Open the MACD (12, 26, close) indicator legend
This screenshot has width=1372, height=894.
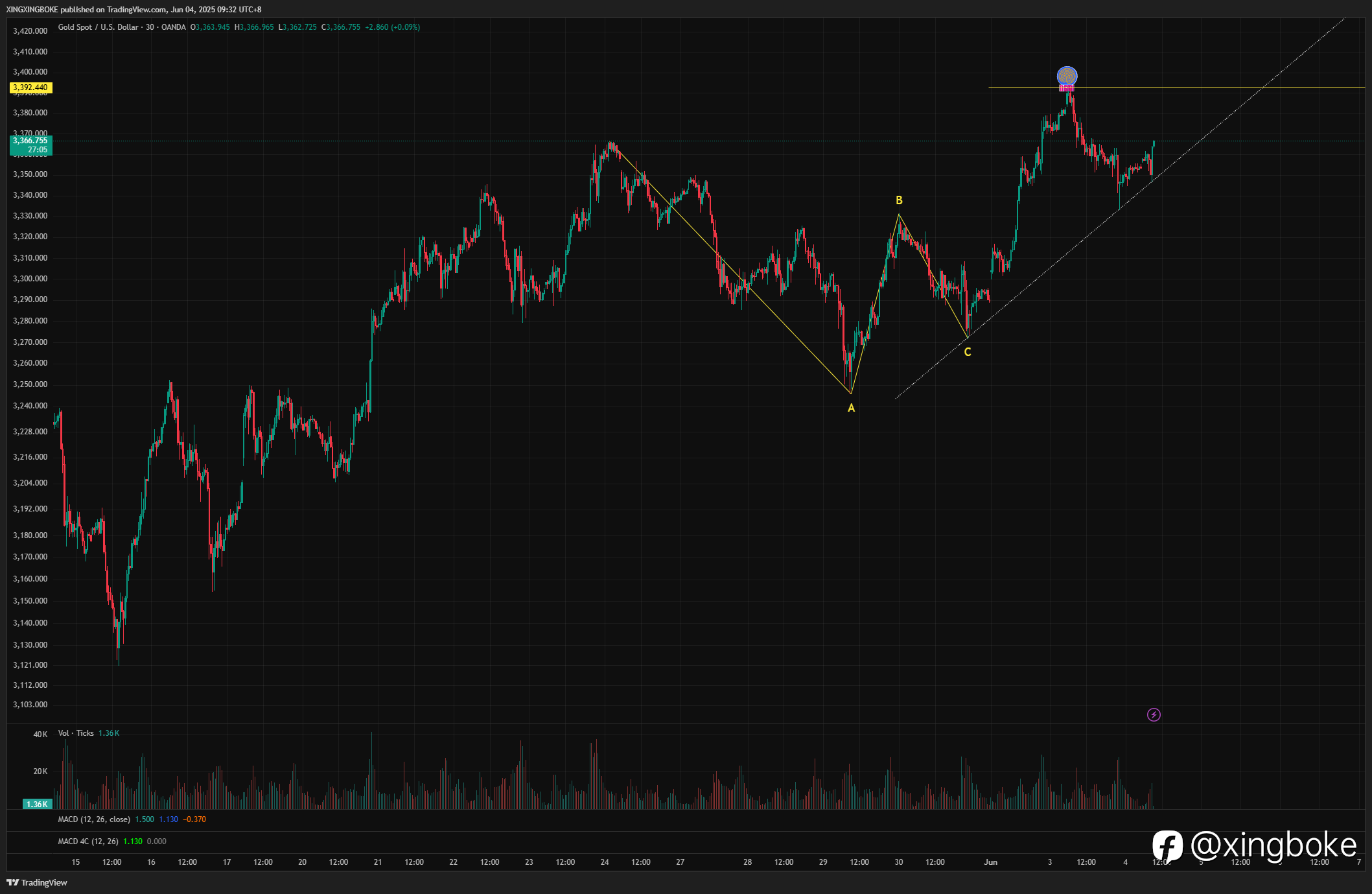point(94,819)
